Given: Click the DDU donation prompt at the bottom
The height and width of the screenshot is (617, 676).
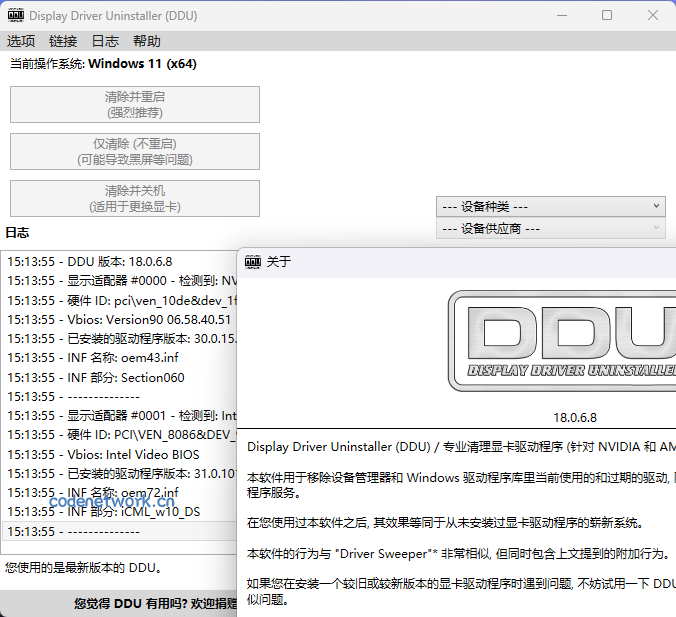Looking at the screenshot, I should pos(156,604).
